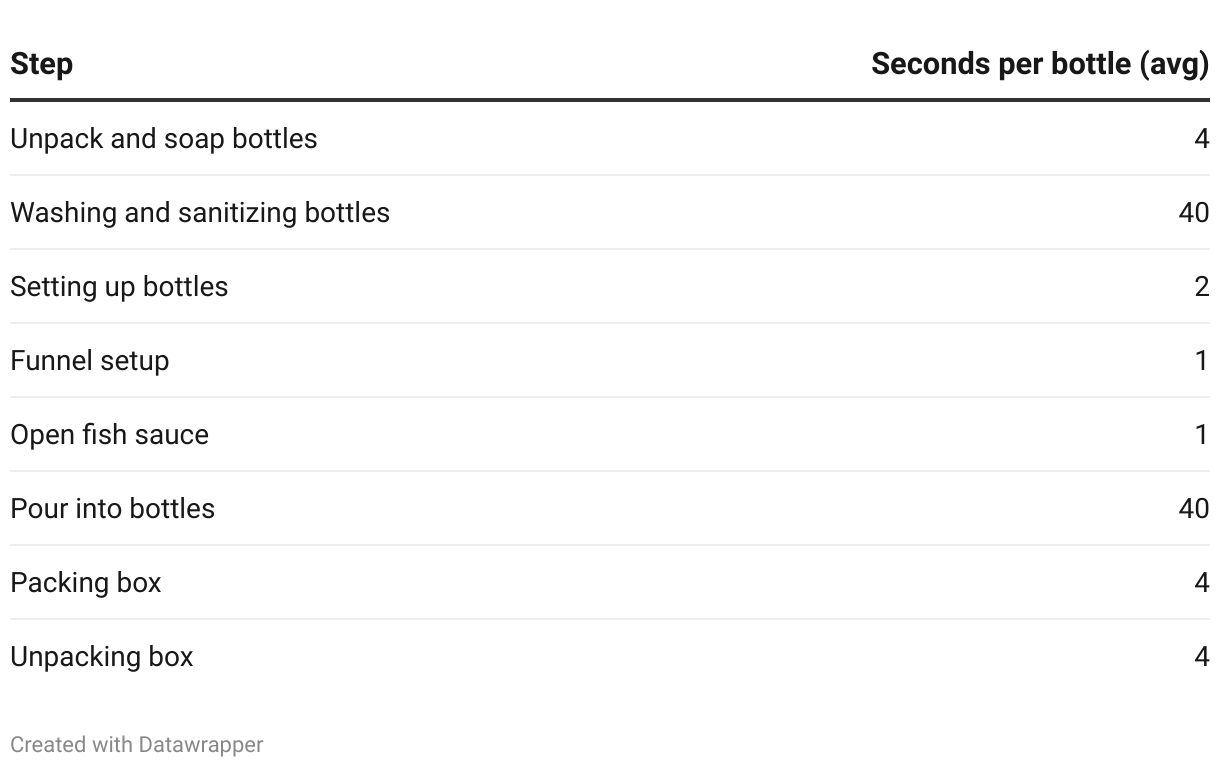Image resolution: width=1220 pixels, height=768 pixels.
Task: Select the Unpack and soap bottles row
Action: tap(610, 138)
